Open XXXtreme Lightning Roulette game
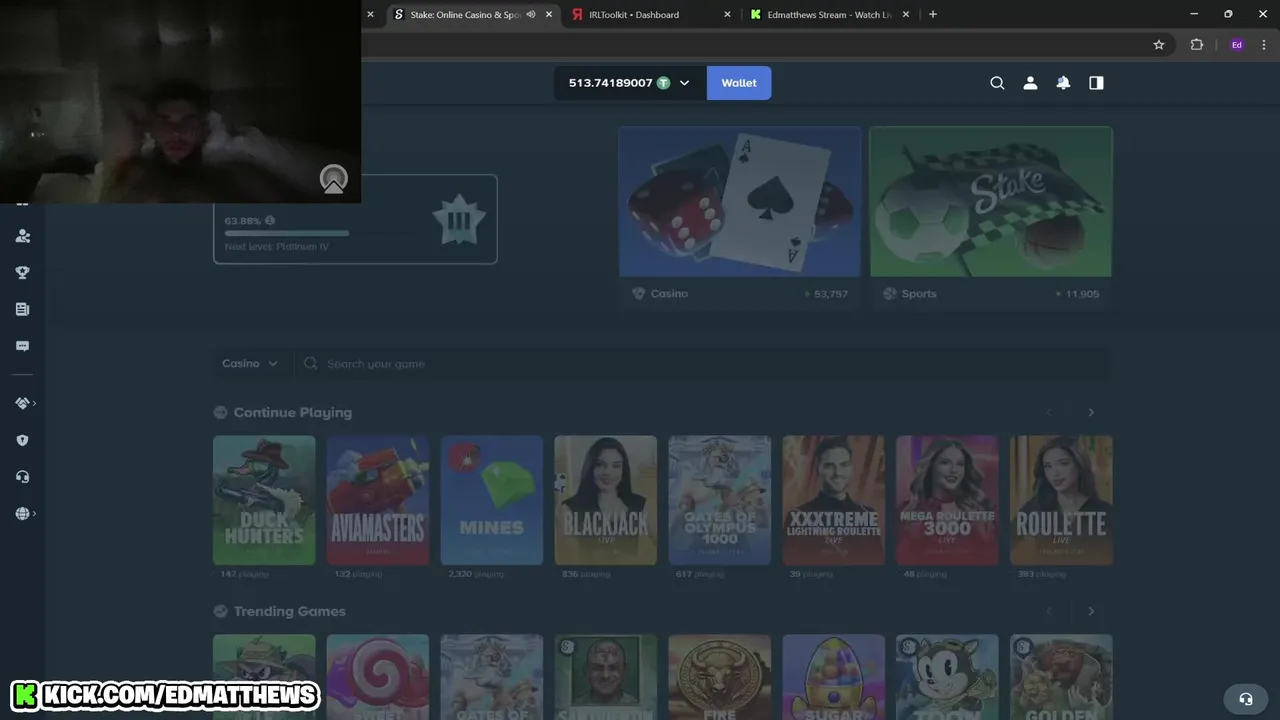The image size is (1280, 720). (834, 500)
